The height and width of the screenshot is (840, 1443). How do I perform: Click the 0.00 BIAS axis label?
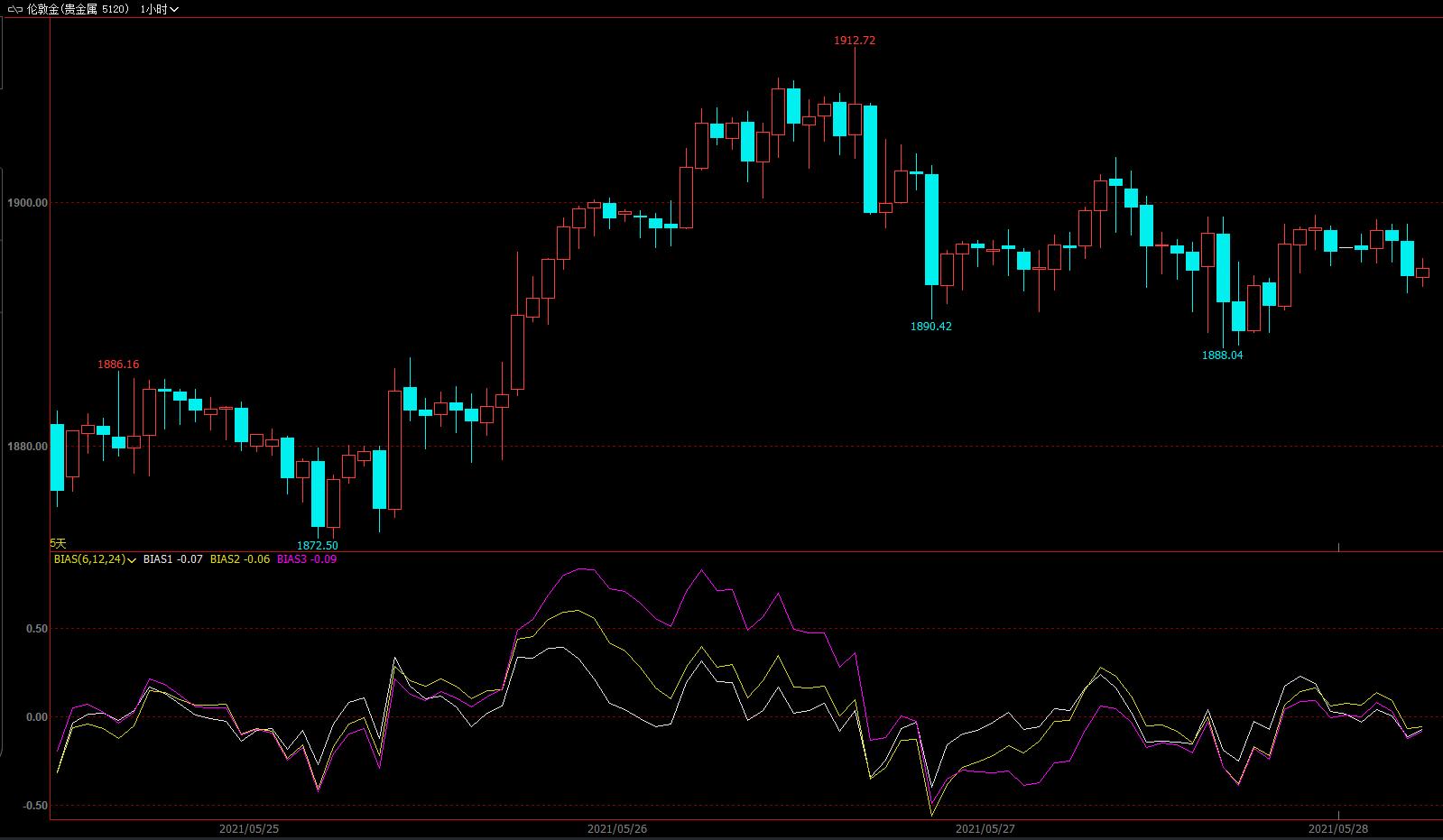(x=37, y=718)
